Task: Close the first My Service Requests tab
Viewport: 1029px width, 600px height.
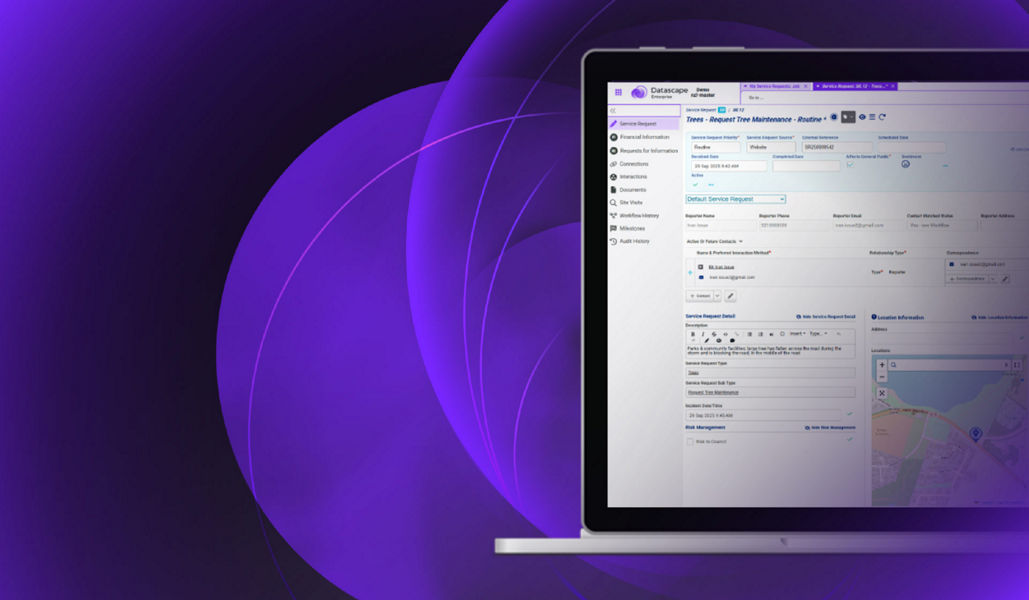Action: point(806,86)
